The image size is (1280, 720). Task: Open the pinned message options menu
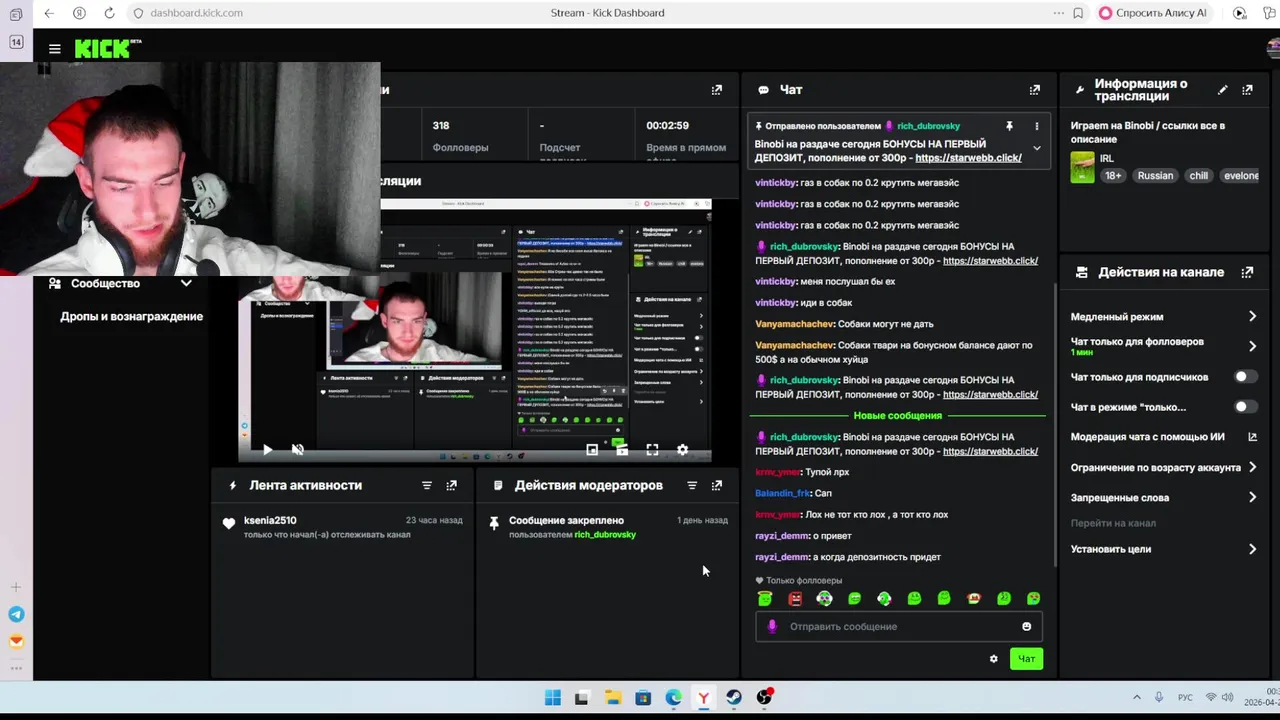(1037, 126)
